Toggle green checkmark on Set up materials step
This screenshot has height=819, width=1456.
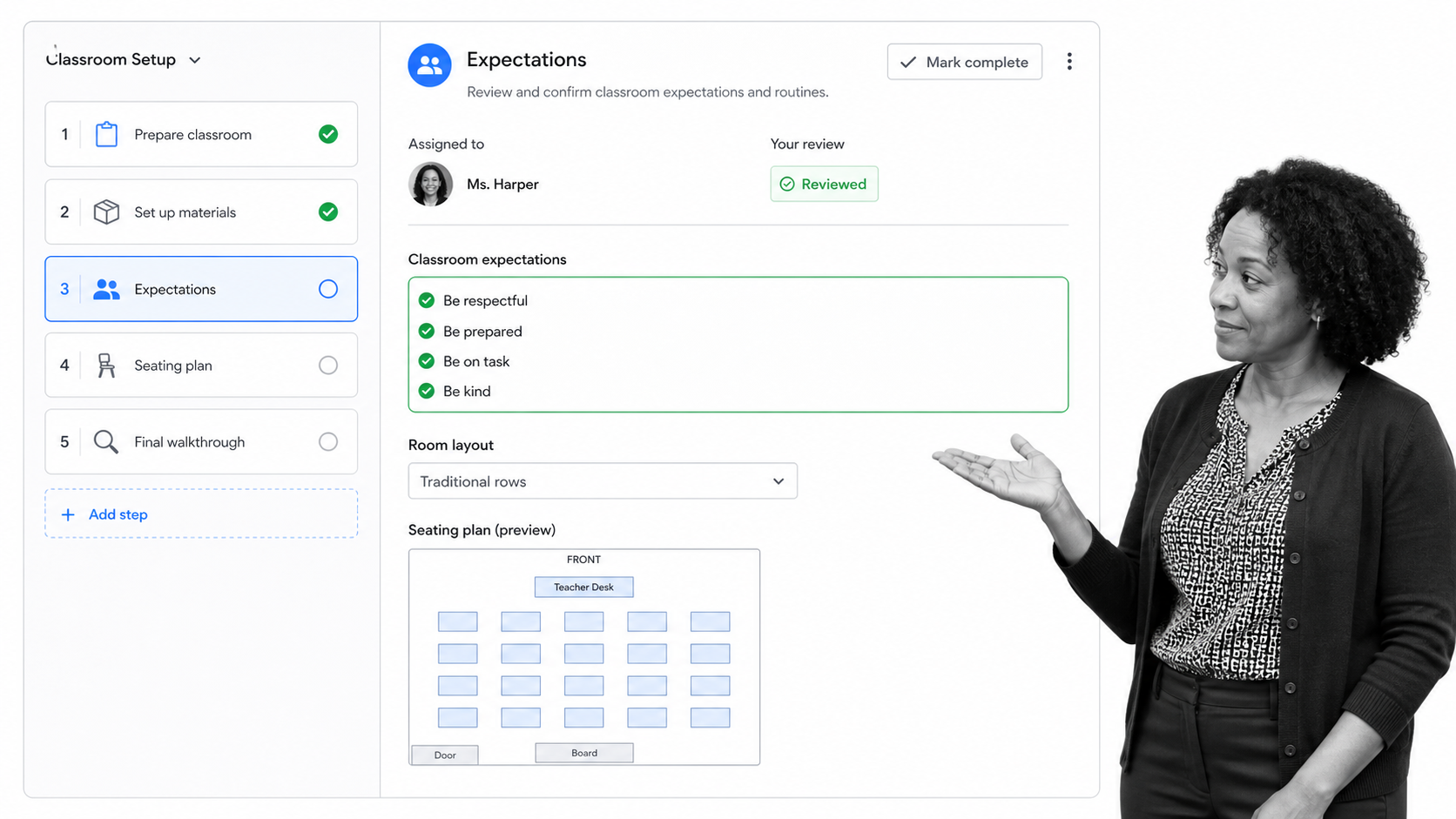click(x=328, y=211)
